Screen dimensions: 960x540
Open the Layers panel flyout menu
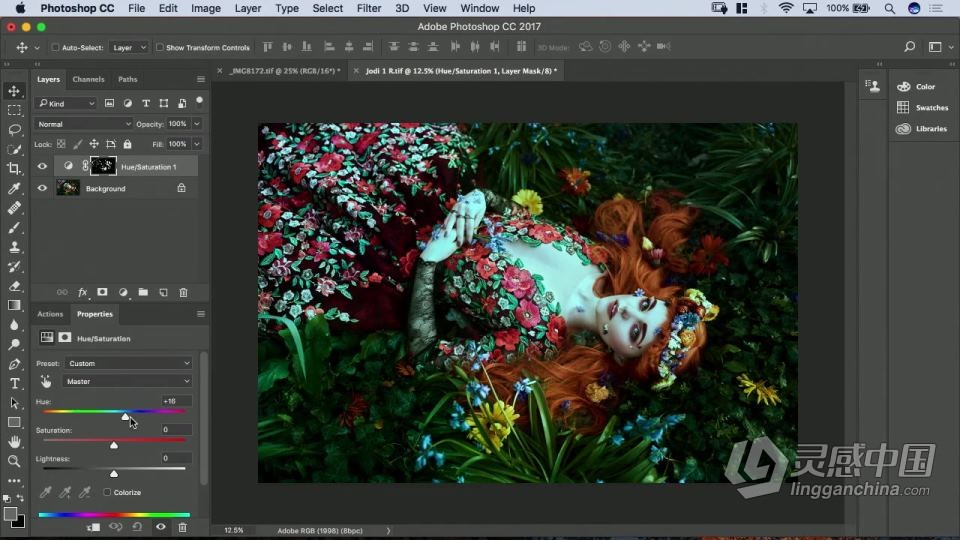tap(201, 79)
